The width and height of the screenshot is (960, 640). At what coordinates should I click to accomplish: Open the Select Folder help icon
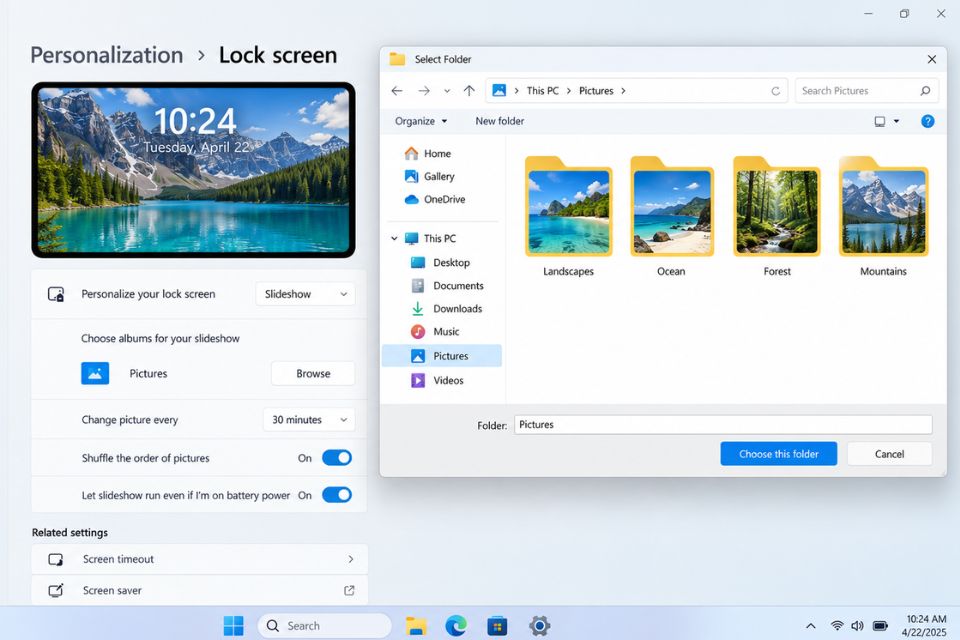(x=928, y=121)
